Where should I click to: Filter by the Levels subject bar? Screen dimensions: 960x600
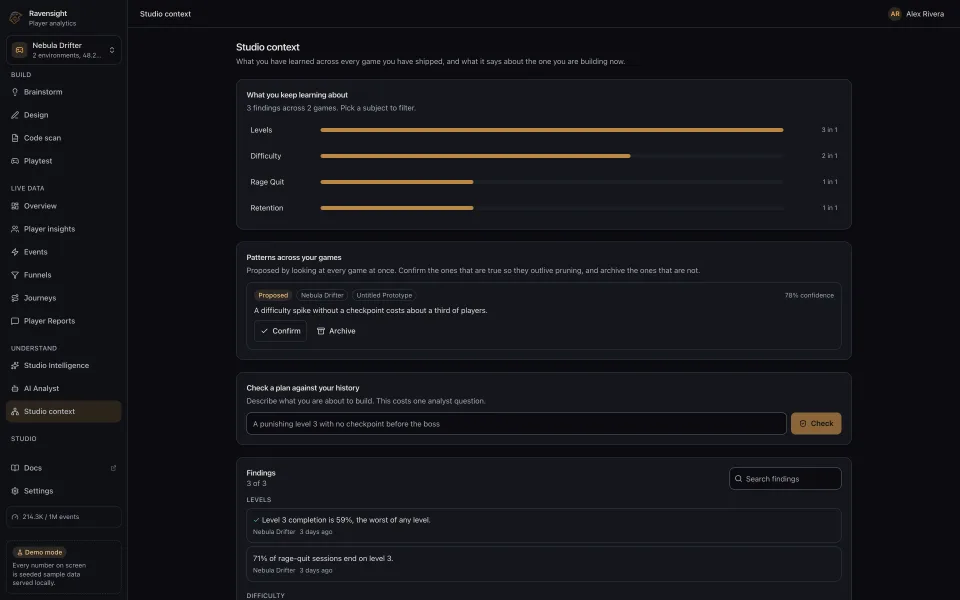click(x=544, y=130)
